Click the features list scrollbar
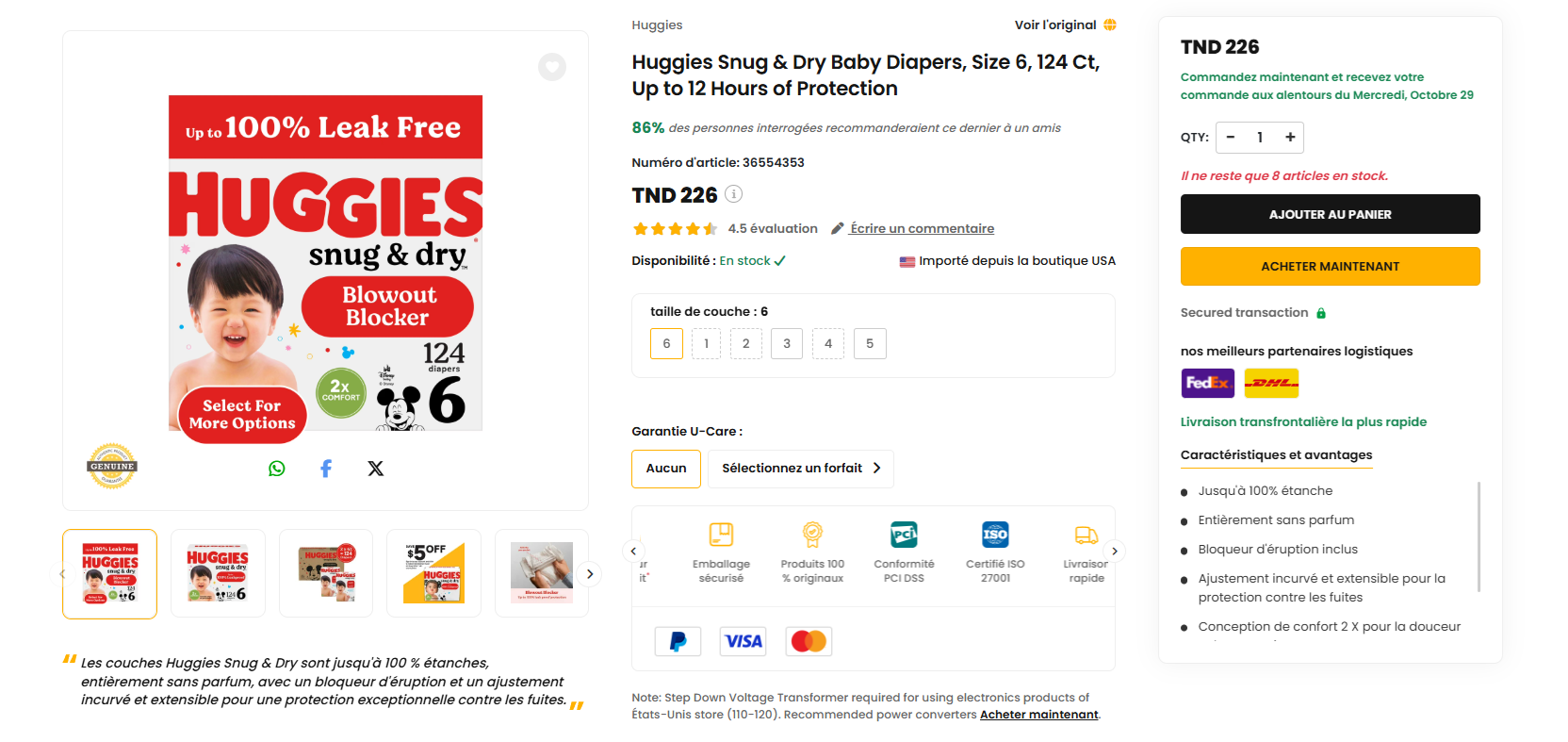Screen dimensions: 1568x742 pyautogui.click(x=1478, y=536)
